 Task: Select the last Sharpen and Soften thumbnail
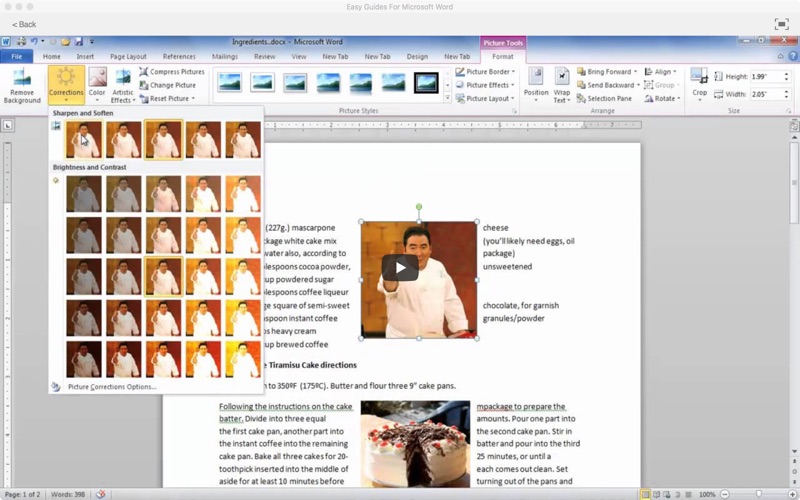[x=243, y=140]
